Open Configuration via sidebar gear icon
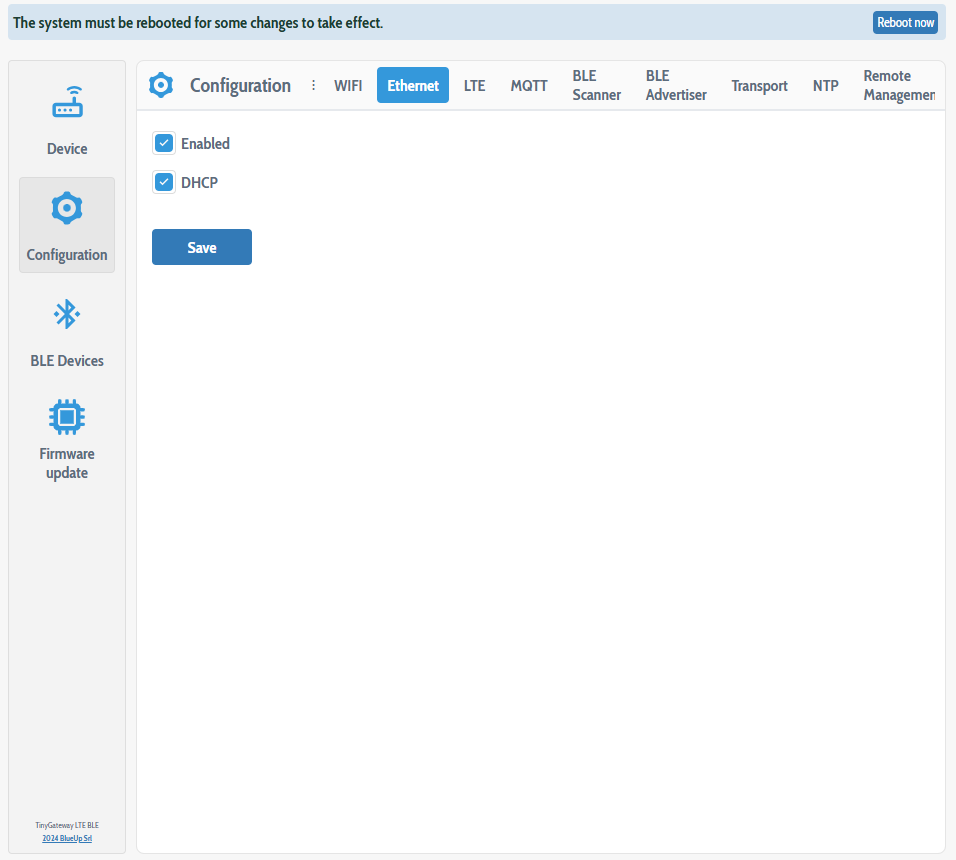 [67, 208]
